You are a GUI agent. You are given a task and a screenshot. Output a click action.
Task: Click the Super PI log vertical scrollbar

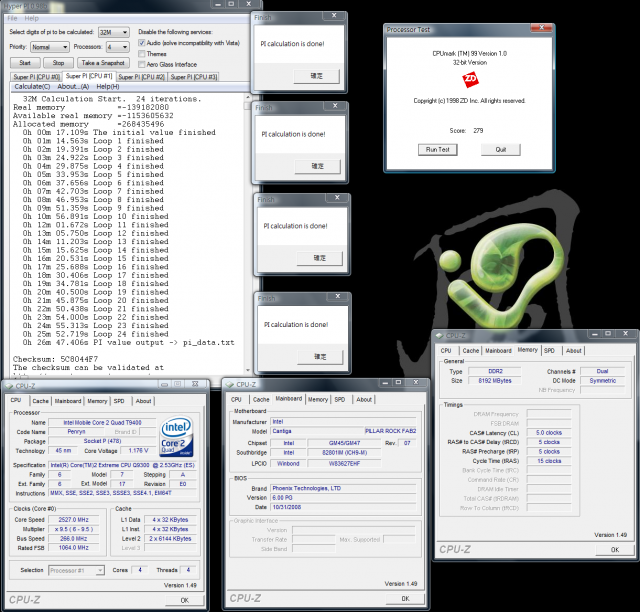[247, 234]
